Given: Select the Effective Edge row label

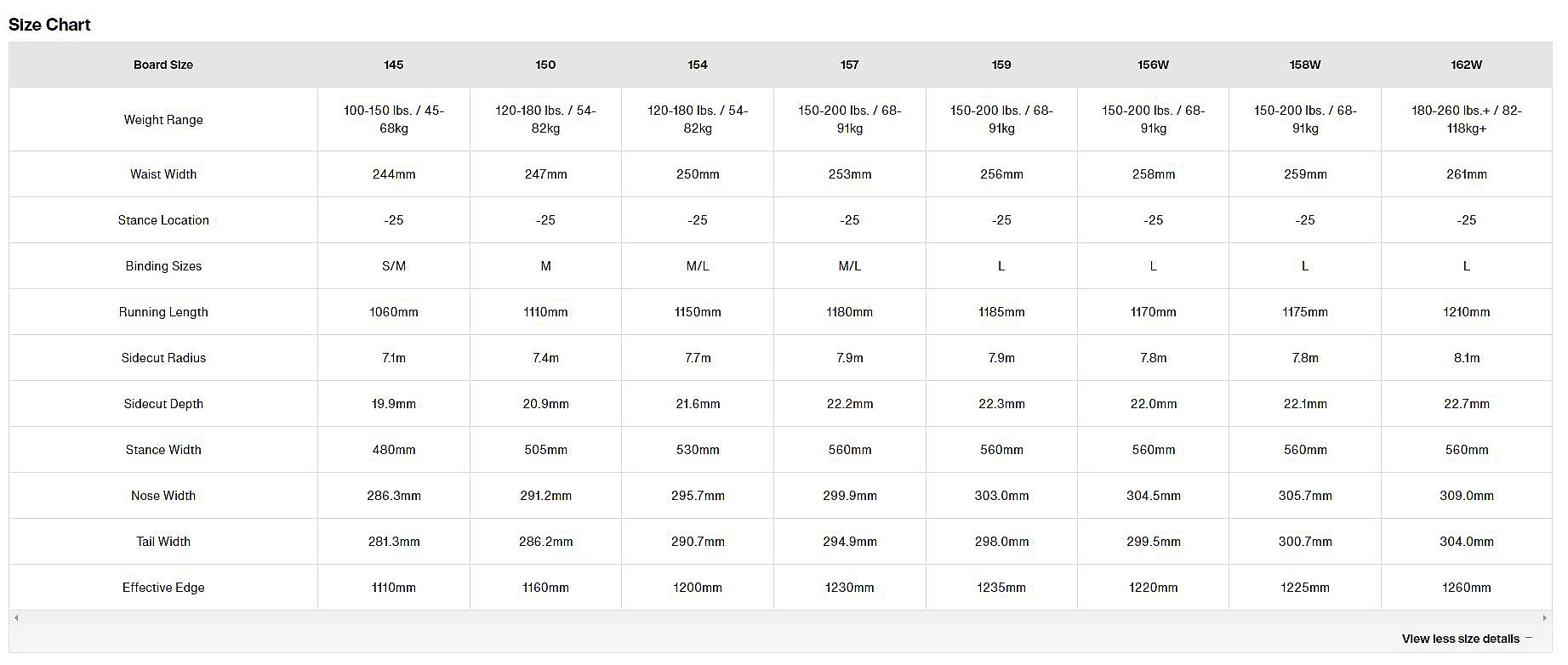Looking at the screenshot, I should 163,588.
